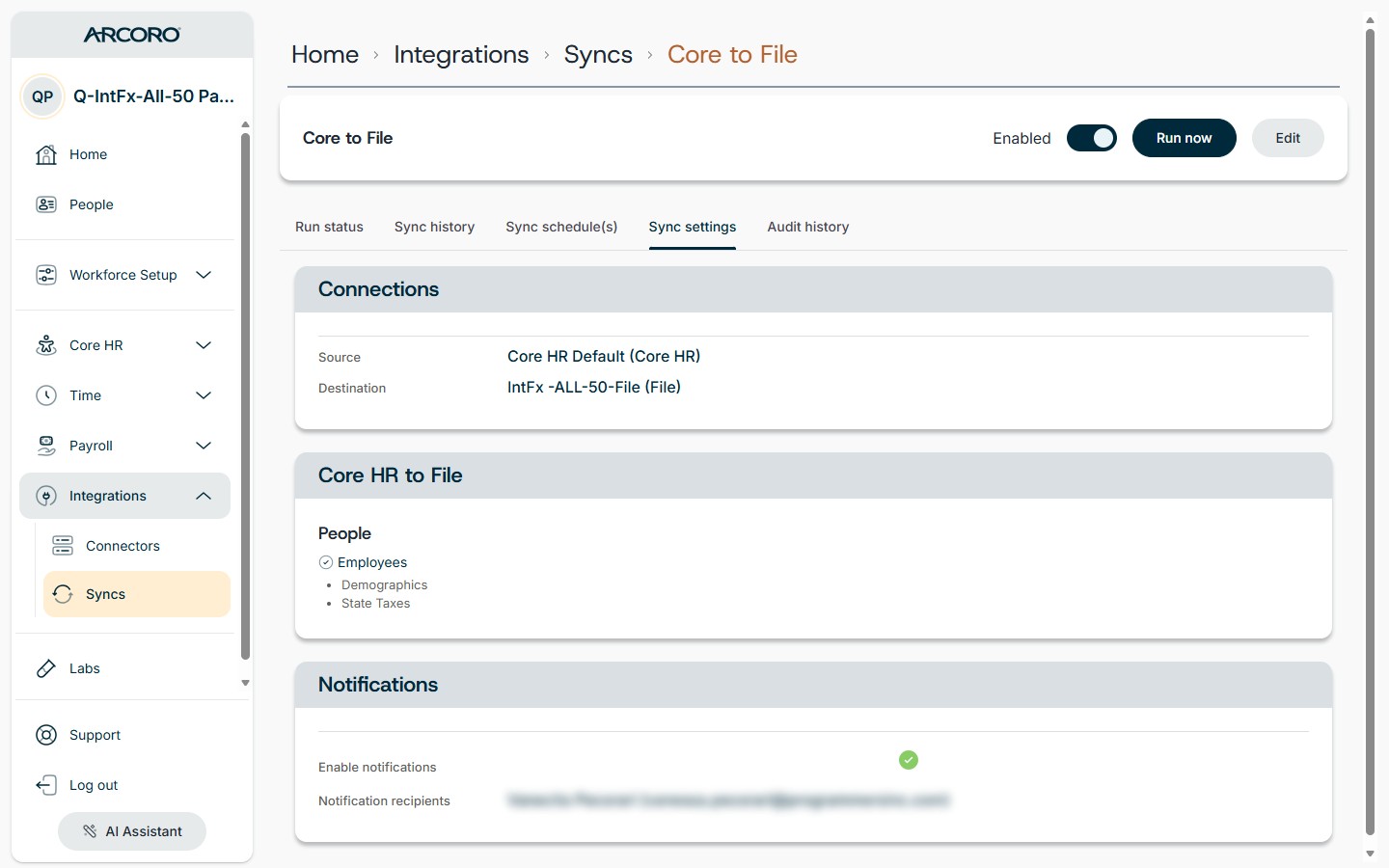The width and height of the screenshot is (1389, 868).
Task: Click the Log out door icon
Action: pyautogui.click(x=46, y=785)
